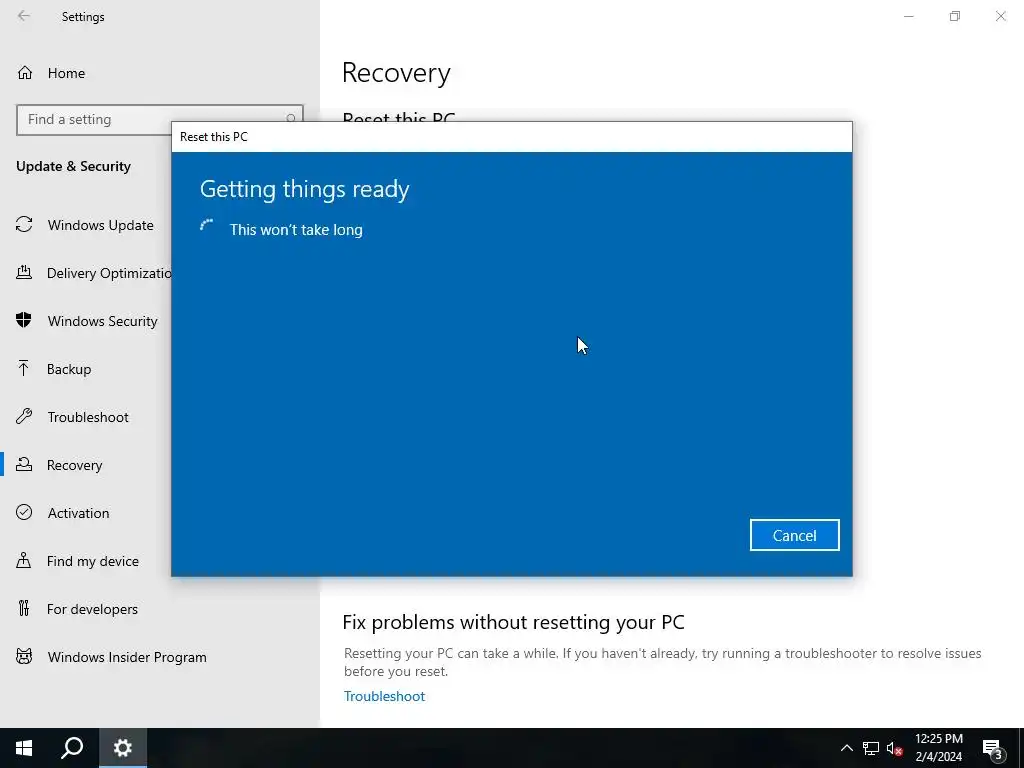Viewport: 1024px width, 768px height.
Task: Restore down the Settings window
Action: [955, 16]
